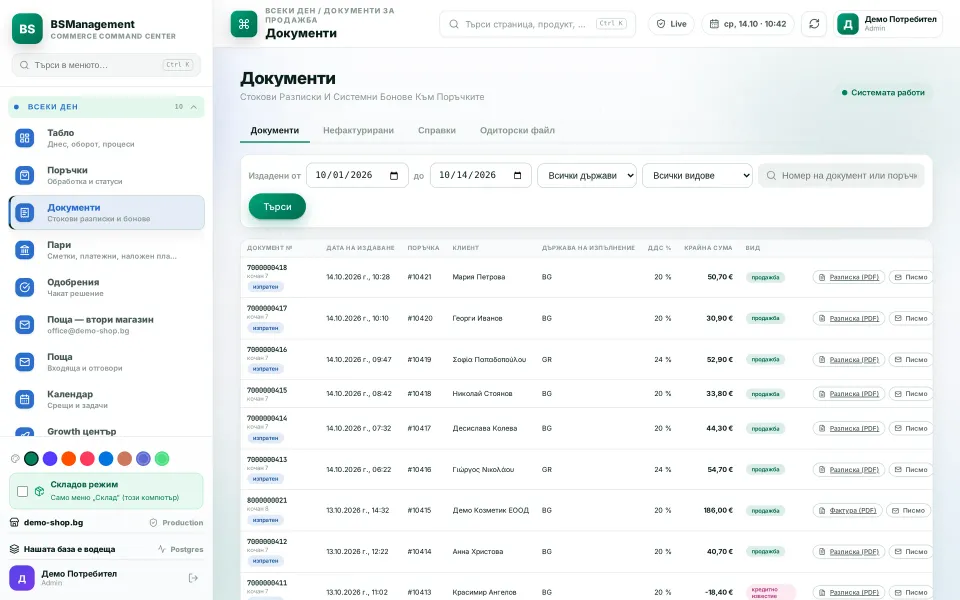Select the pink-red theme color swatch
The height and width of the screenshot is (600, 960).
coord(88,459)
